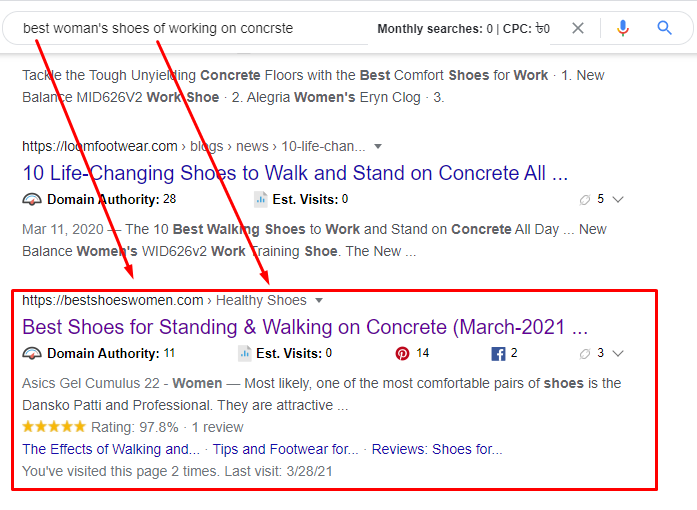697x510 pixels.
Task: Click the Pinterest icon showing 14
Action: click(x=403, y=353)
